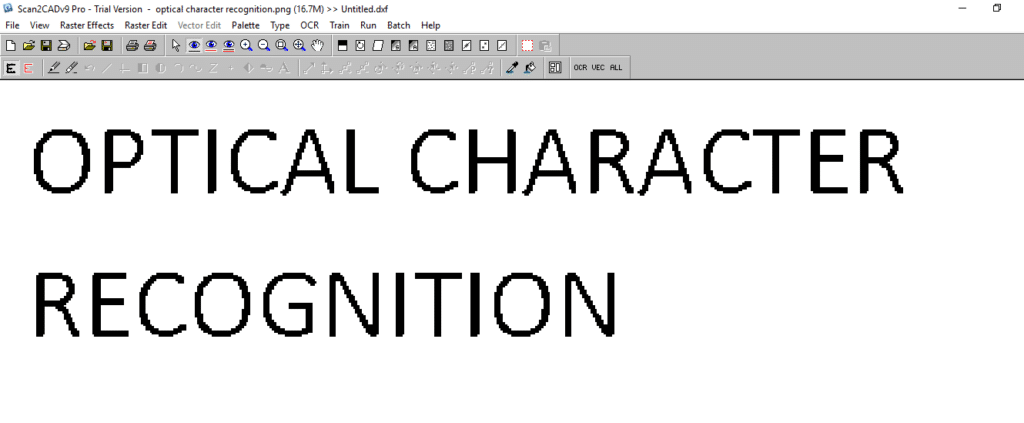The width and height of the screenshot is (1024, 423).
Task: Click the rotate raster icon
Action: (x=360, y=46)
